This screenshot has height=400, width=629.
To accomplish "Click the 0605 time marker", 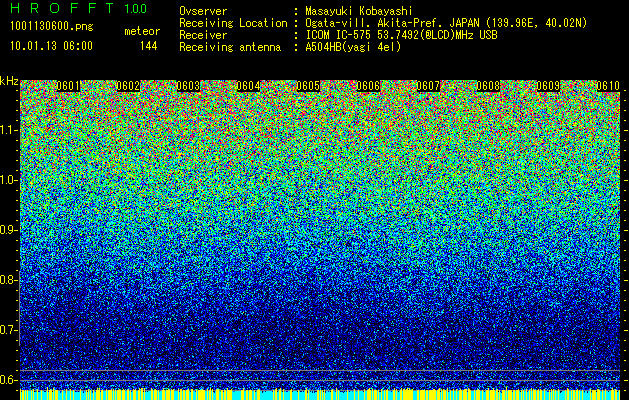I will click(x=308, y=86).
